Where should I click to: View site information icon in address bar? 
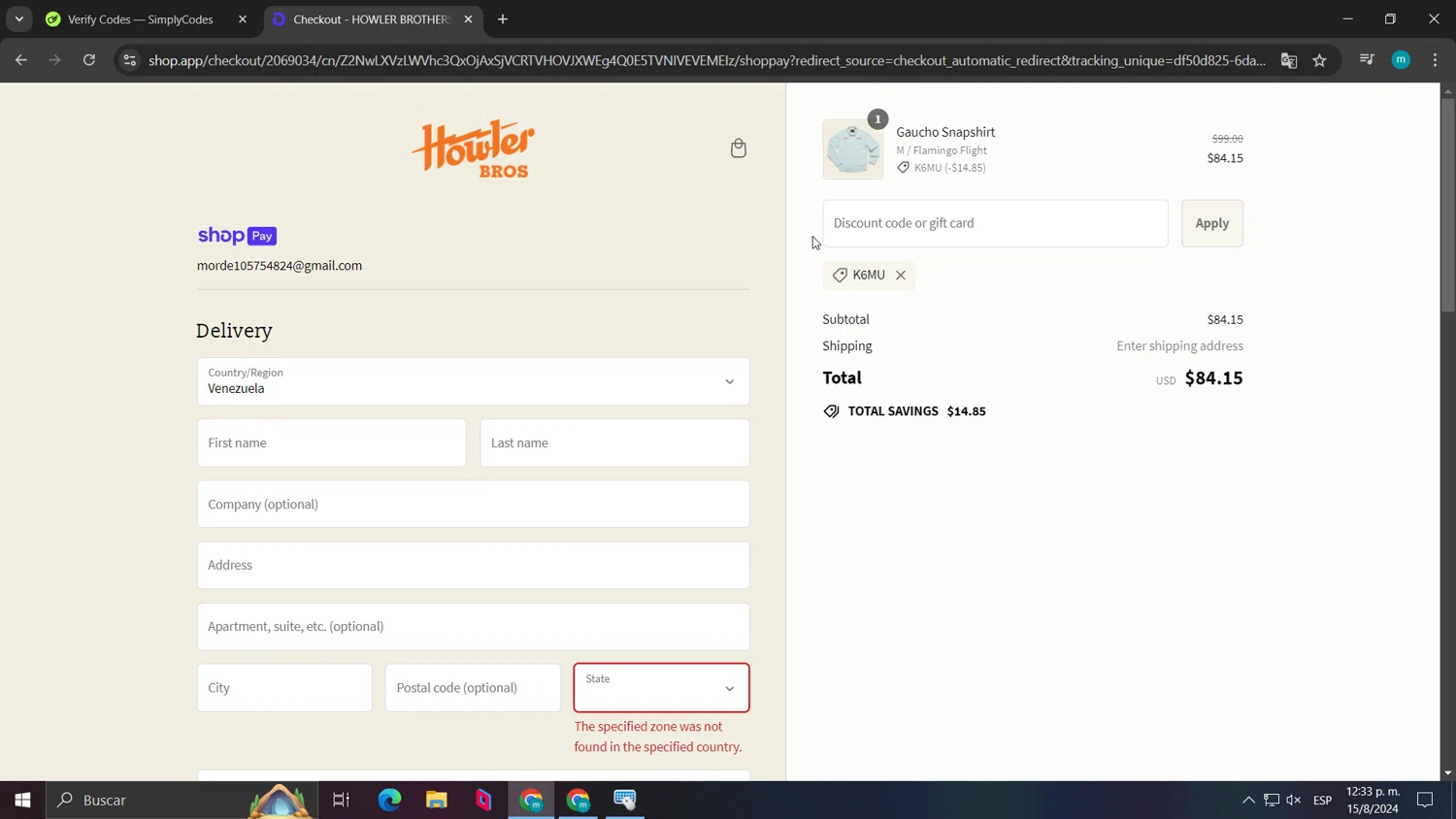(x=130, y=60)
